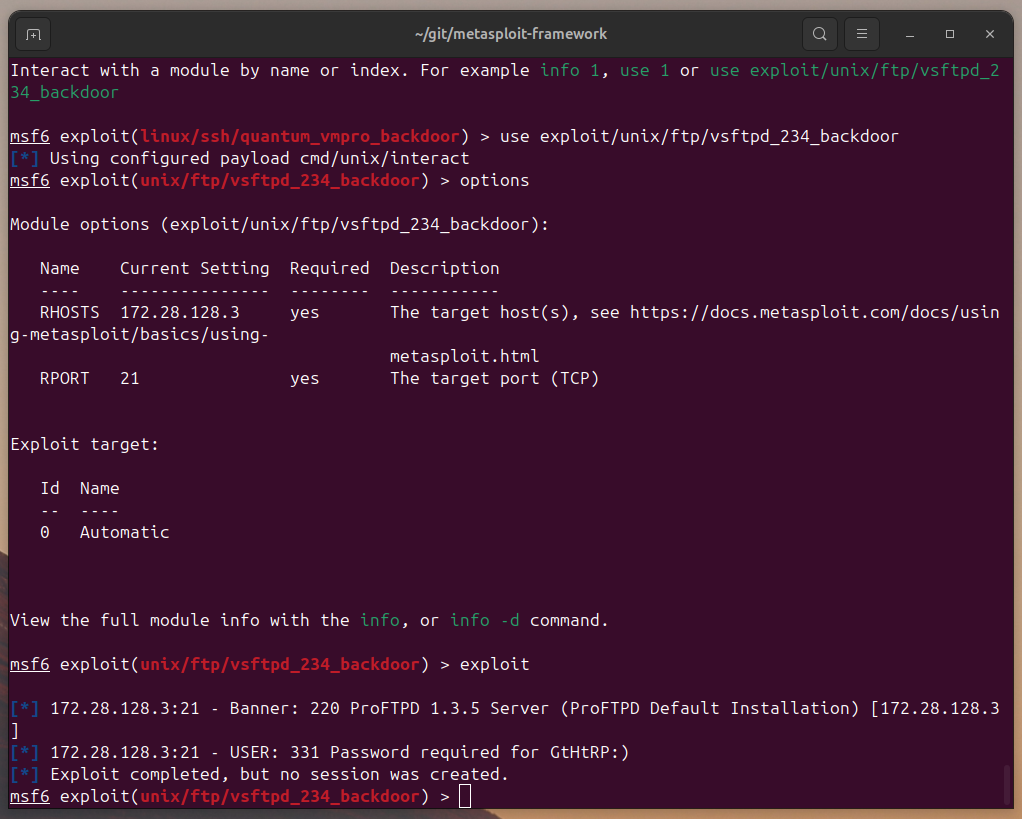Open a new terminal tab
1022x819 pixels.
(x=33, y=35)
